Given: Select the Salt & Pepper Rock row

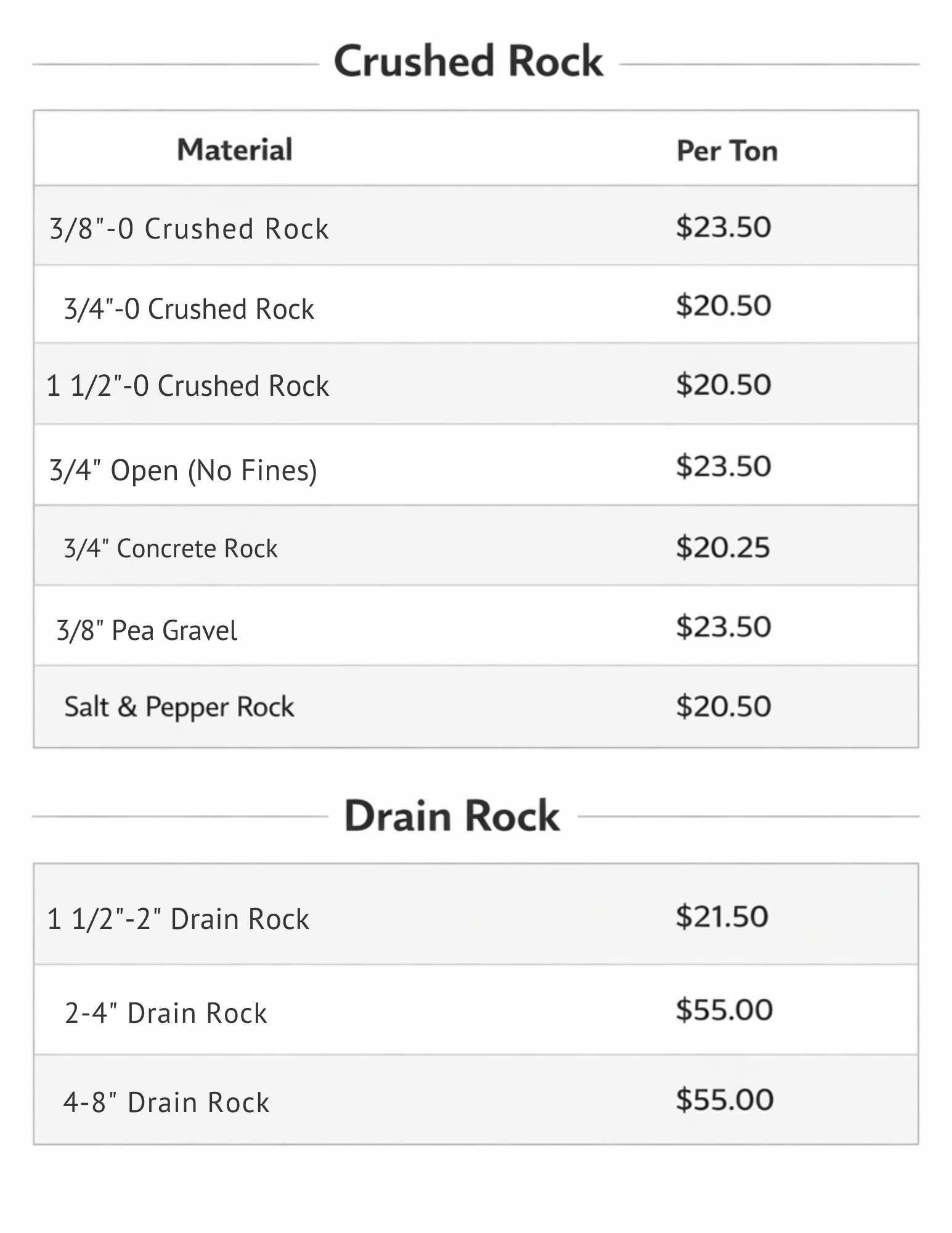Looking at the screenshot, I should (x=179, y=707).
